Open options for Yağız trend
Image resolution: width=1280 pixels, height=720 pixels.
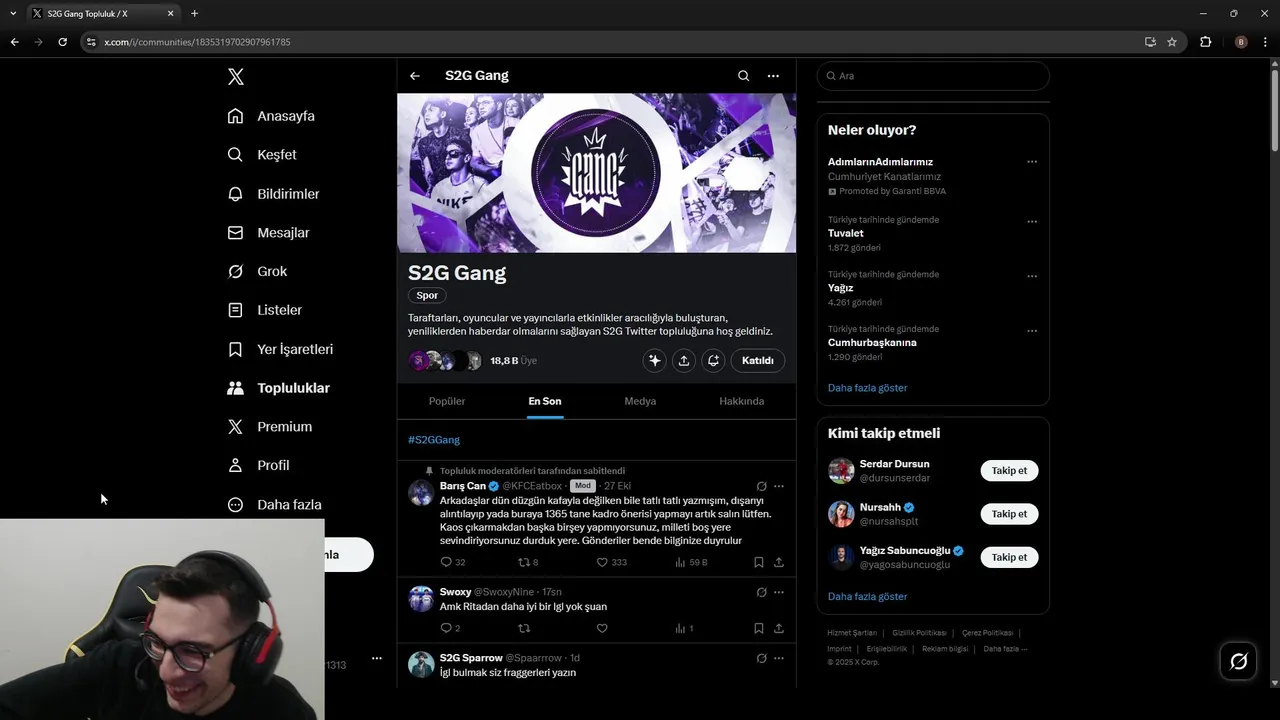[x=1032, y=276]
